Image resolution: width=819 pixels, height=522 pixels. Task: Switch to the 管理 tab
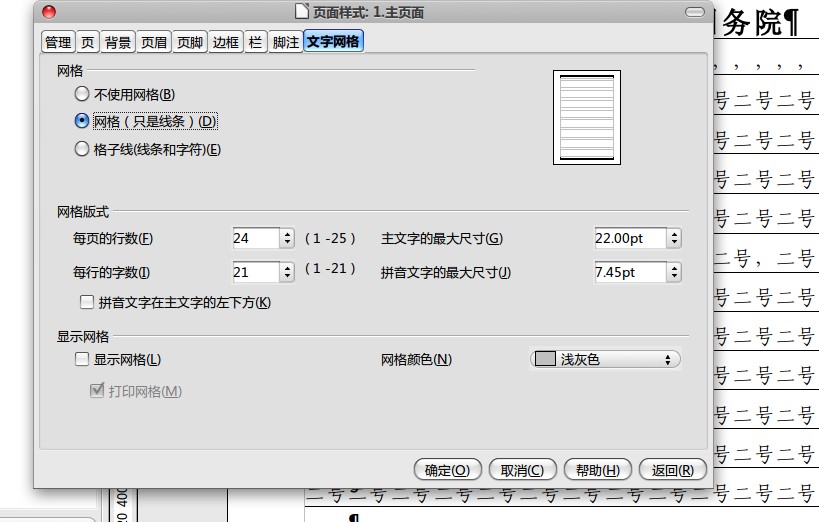[58, 42]
